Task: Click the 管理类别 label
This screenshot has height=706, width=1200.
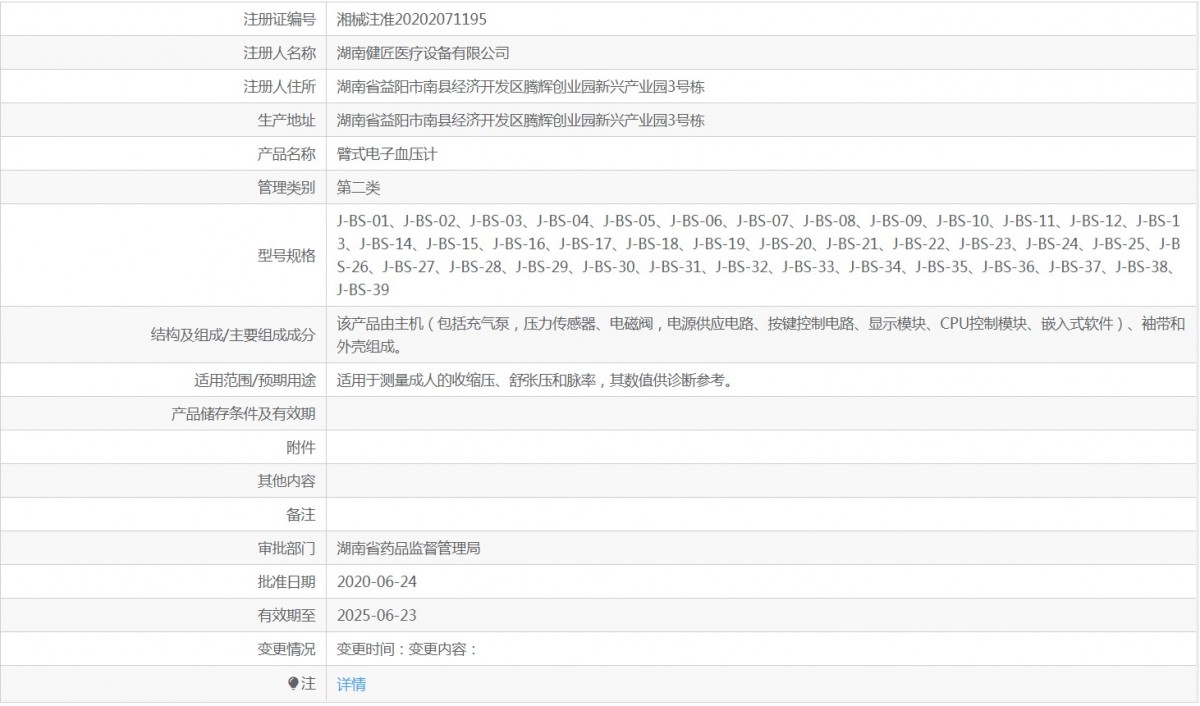Action: coord(286,187)
